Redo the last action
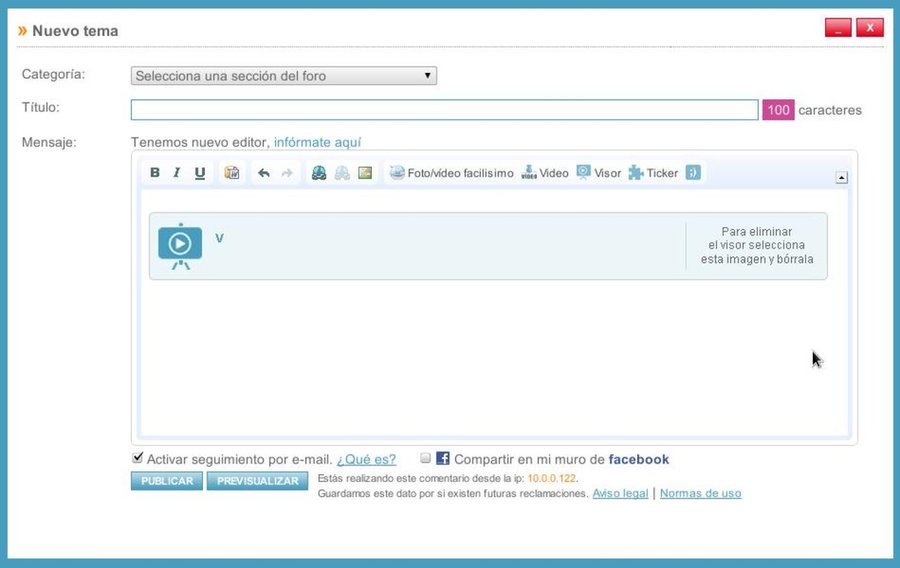 pyautogui.click(x=286, y=173)
